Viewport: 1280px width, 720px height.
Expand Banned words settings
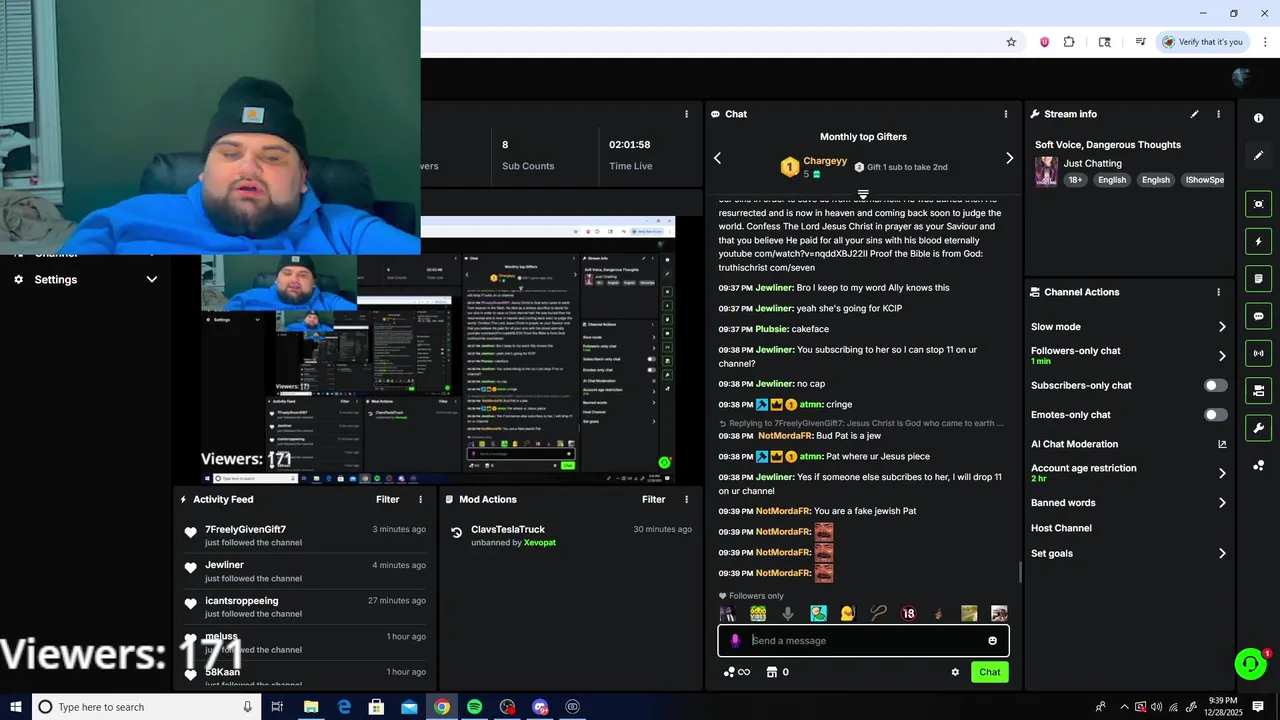click(1222, 503)
